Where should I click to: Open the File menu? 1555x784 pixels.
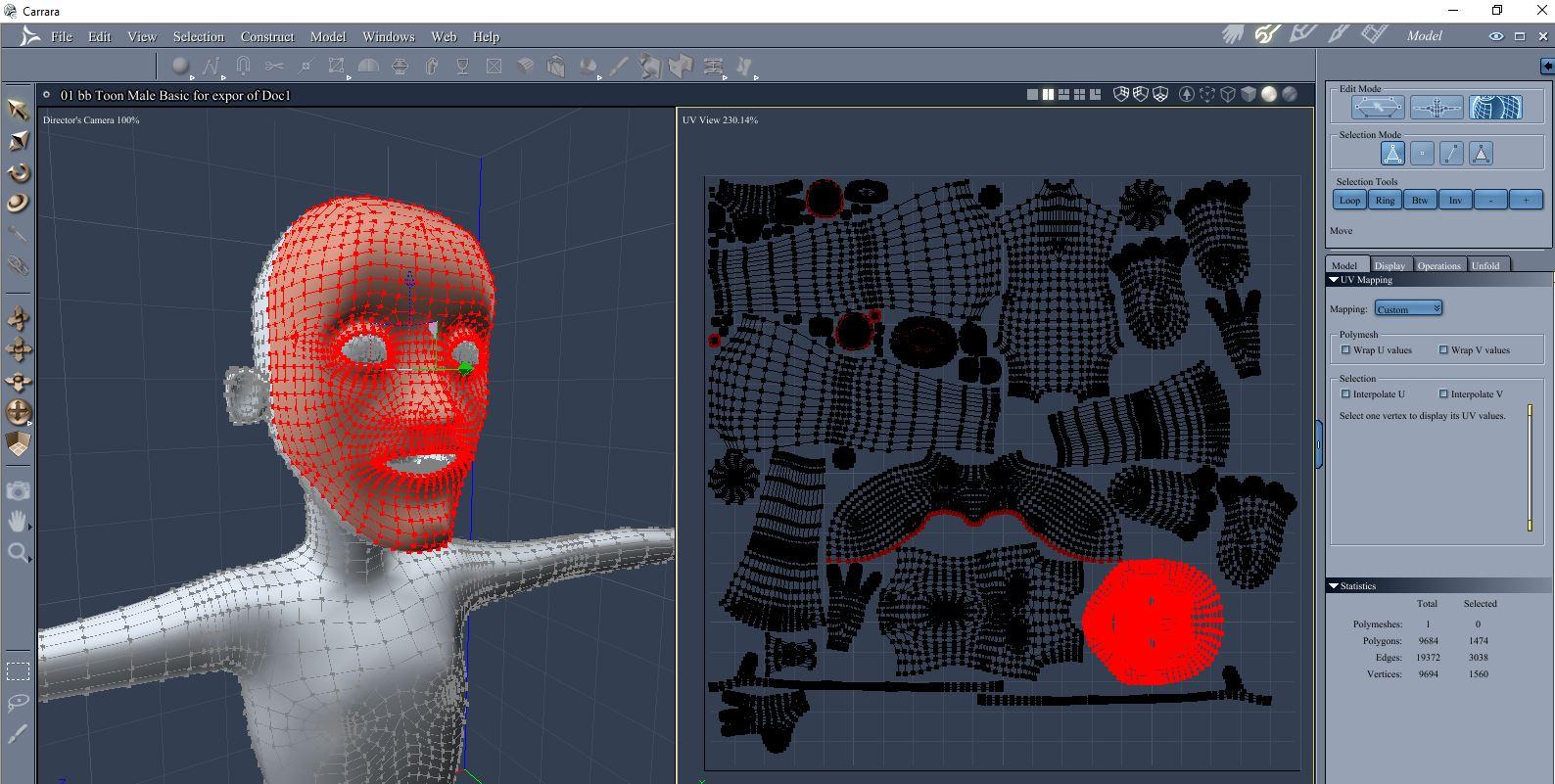pos(62,36)
